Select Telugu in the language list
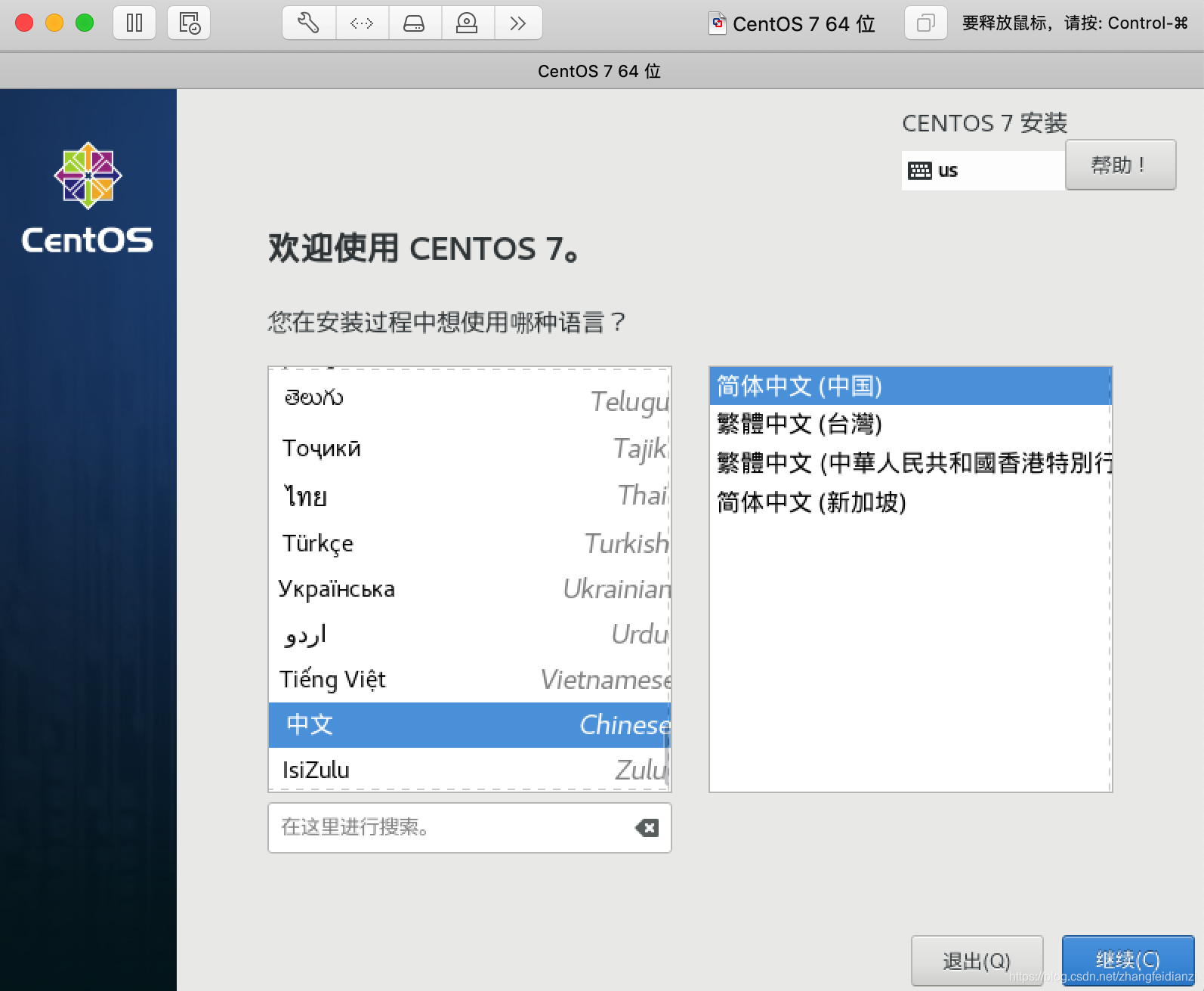 pos(469,399)
